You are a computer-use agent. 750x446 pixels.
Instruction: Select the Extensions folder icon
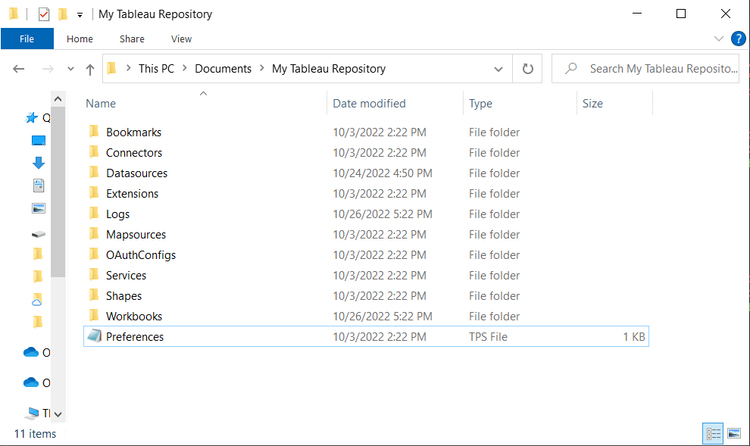[x=94, y=193]
